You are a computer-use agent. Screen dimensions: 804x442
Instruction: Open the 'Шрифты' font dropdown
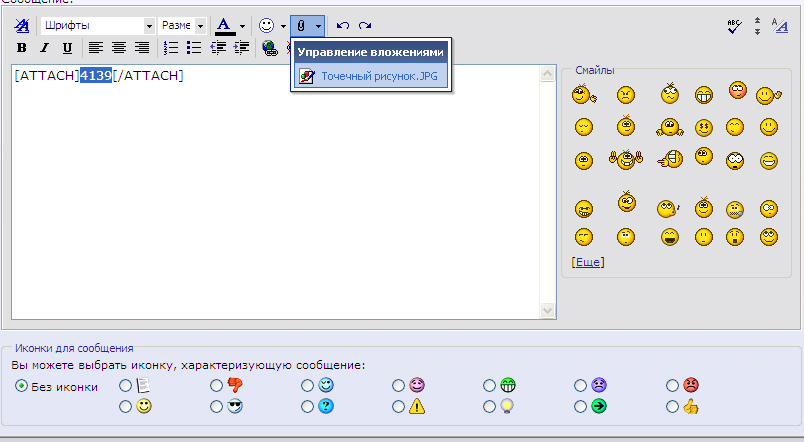tap(150, 25)
